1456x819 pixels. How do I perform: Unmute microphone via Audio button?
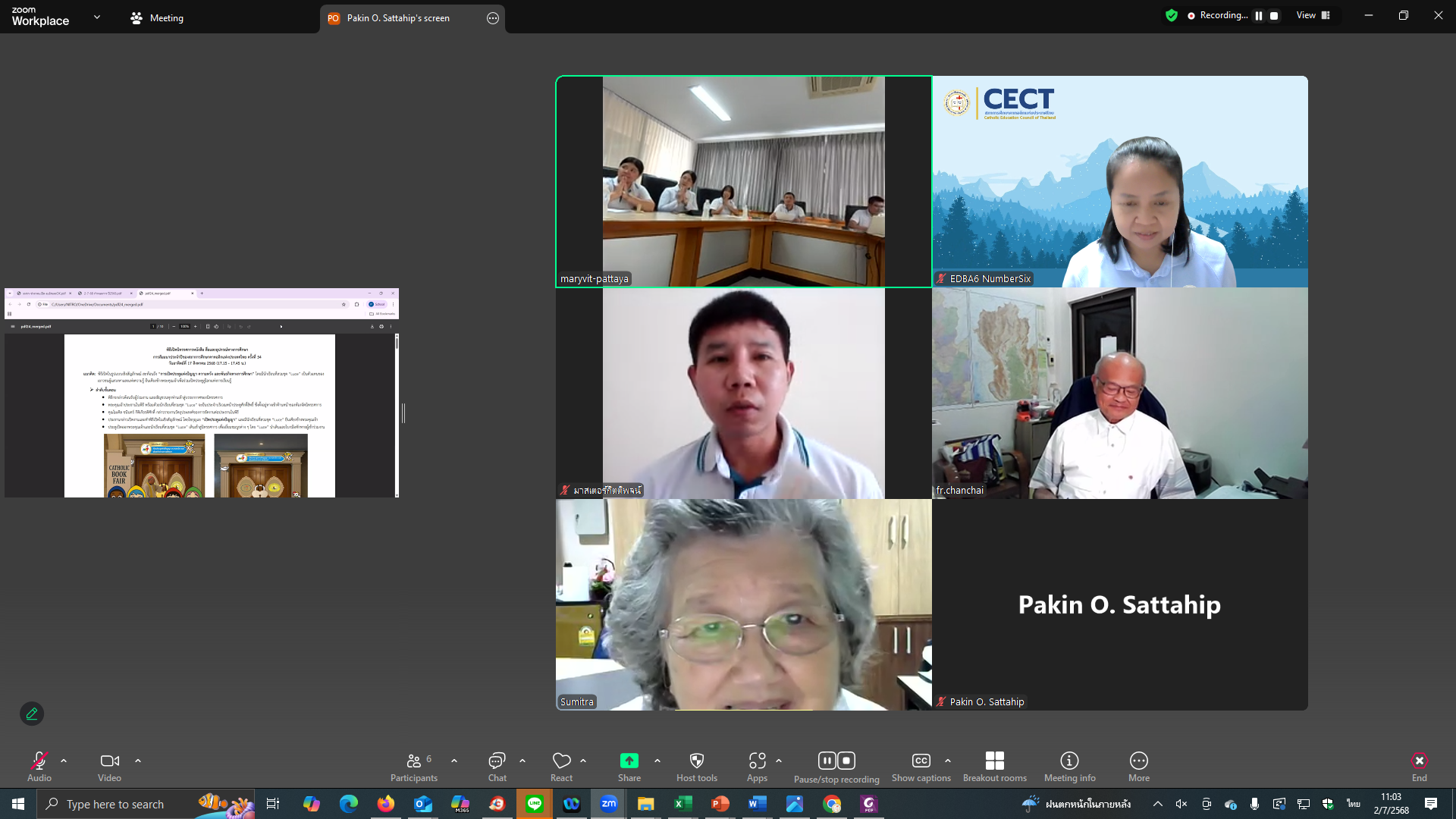[39, 761]
